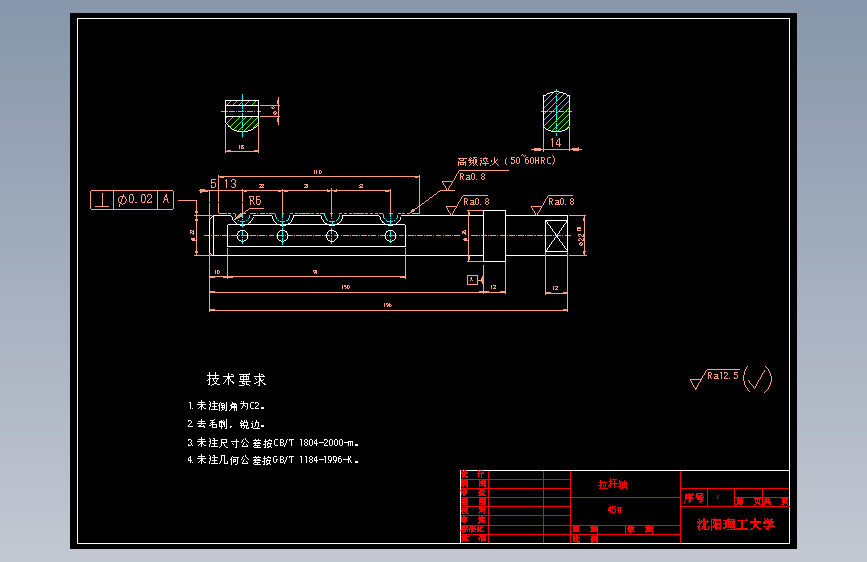Click the perpendicularity symbol in the tolerance frame
This screenshot has width=867, height=562.
[102, 200]
